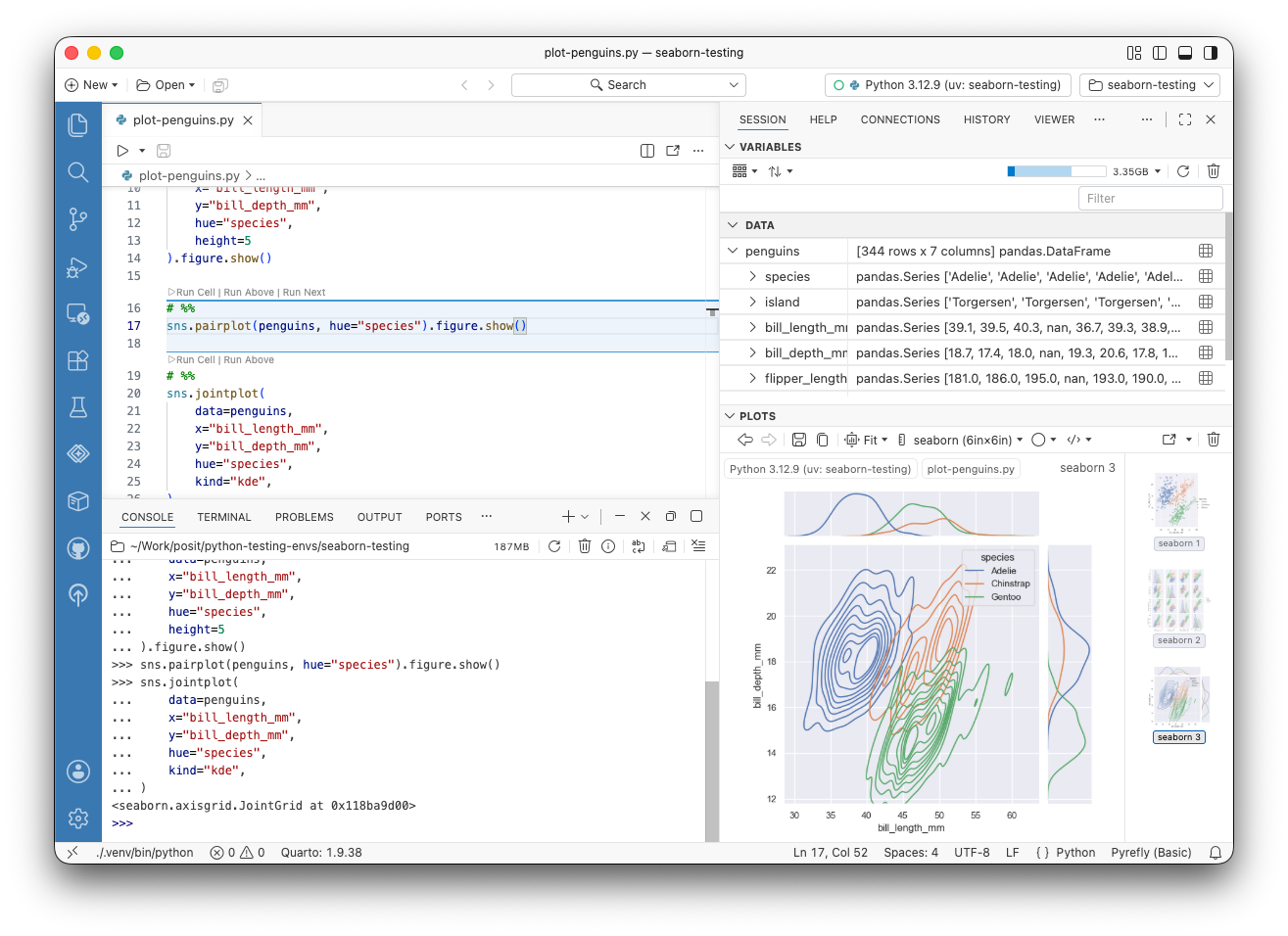Screen dimensions: 1288x936
Task: Switch to the TERMINAL tab
Action: click(224, 517)
